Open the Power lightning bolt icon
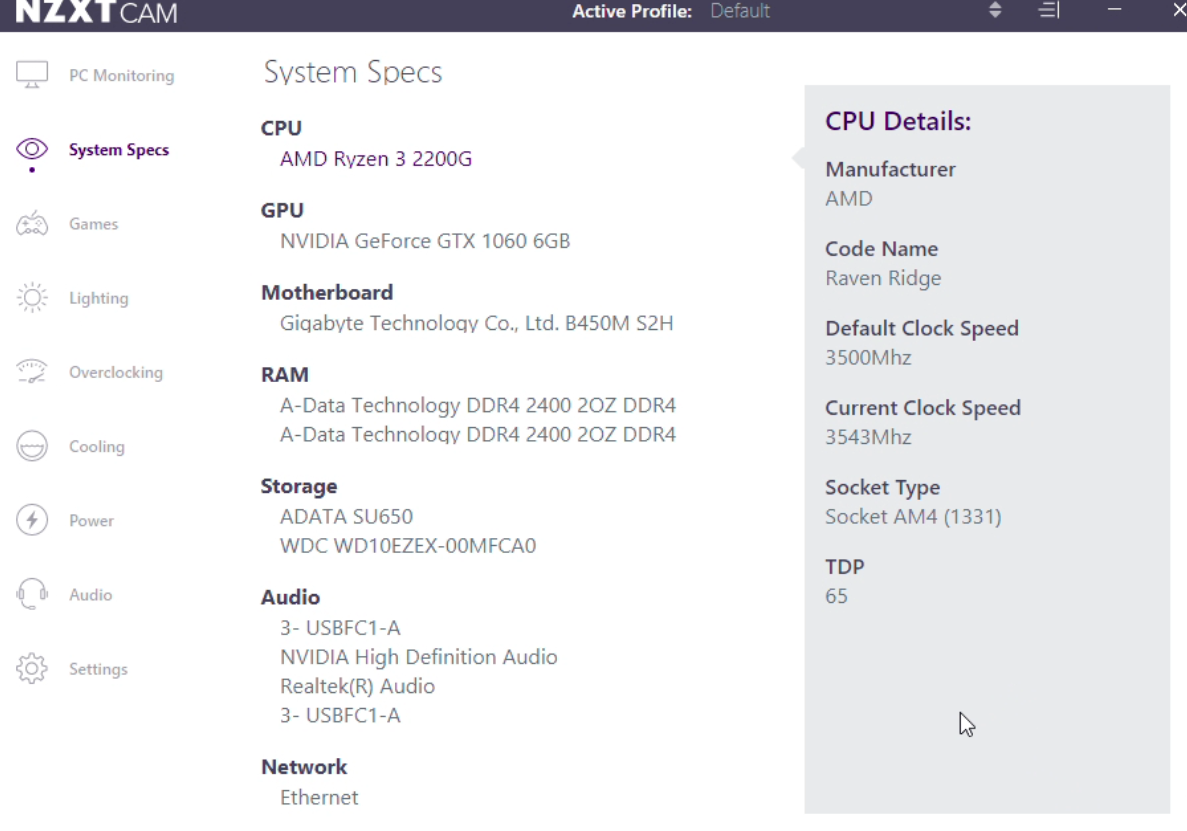This screenshot has width=1187, height=831. (32, 520)
